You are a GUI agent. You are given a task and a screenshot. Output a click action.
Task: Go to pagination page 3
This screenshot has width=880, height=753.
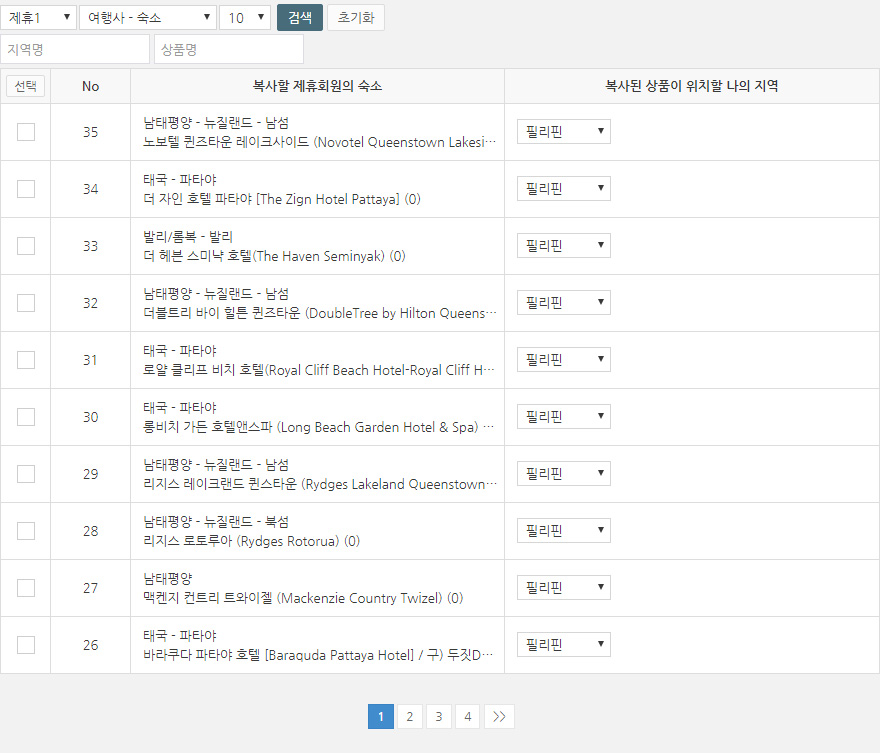point(439,717)
